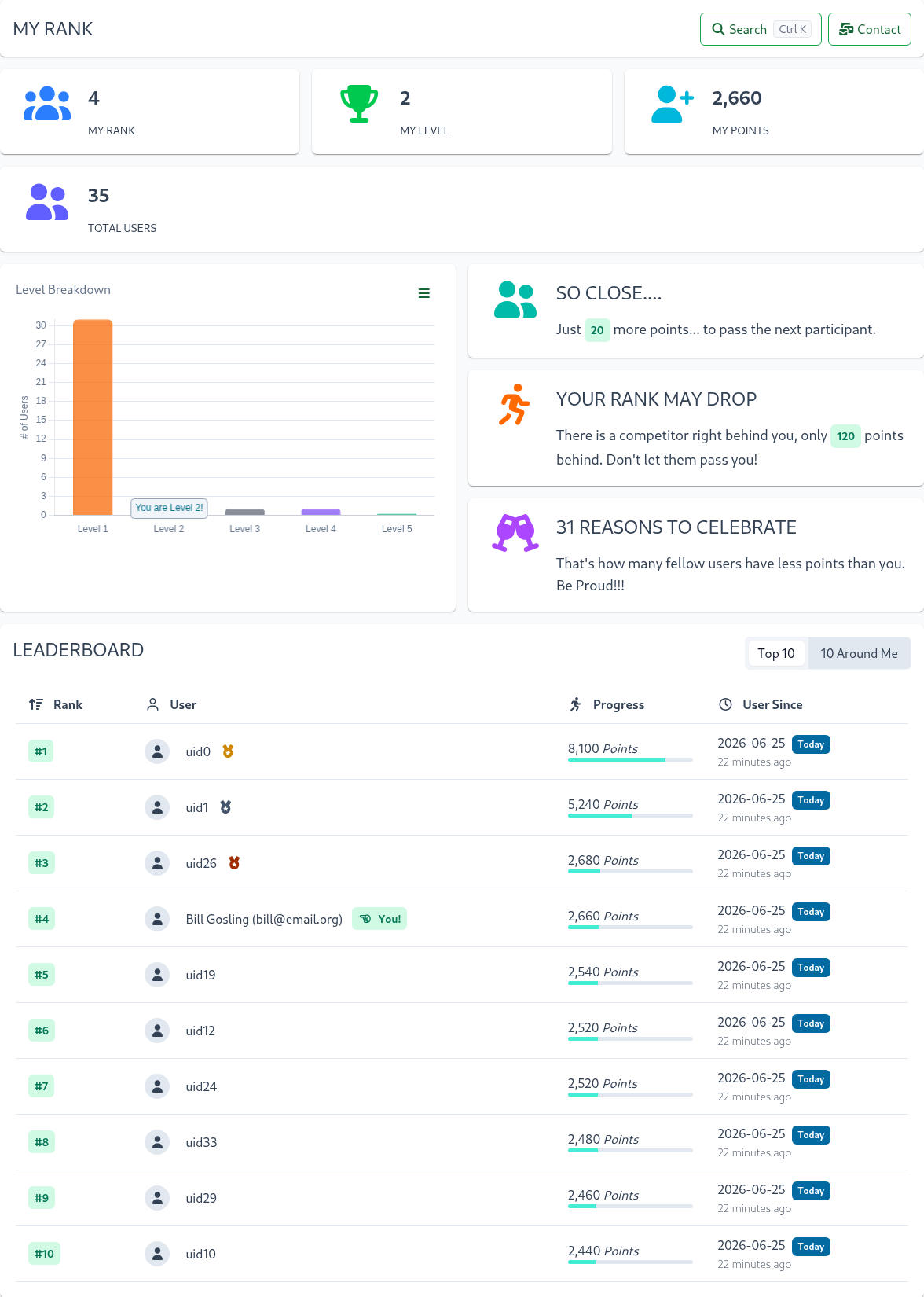
Task: Click the Contact button
Action: tap(870, 29)
